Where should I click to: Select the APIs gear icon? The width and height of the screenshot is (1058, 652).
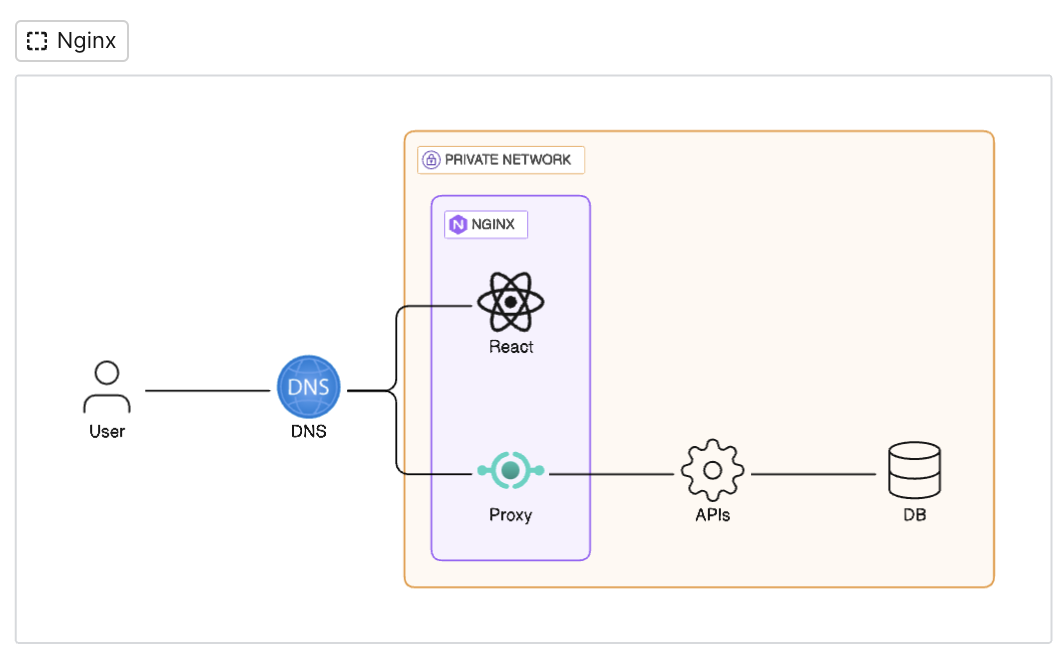point(713,470)
